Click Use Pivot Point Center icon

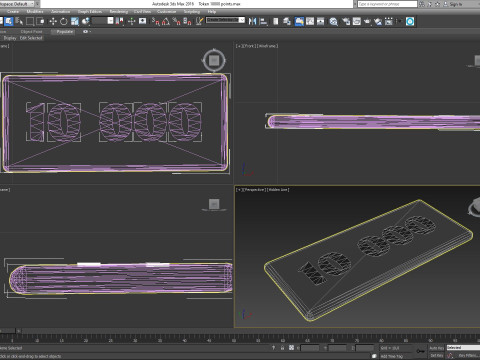tap(119, 22)
